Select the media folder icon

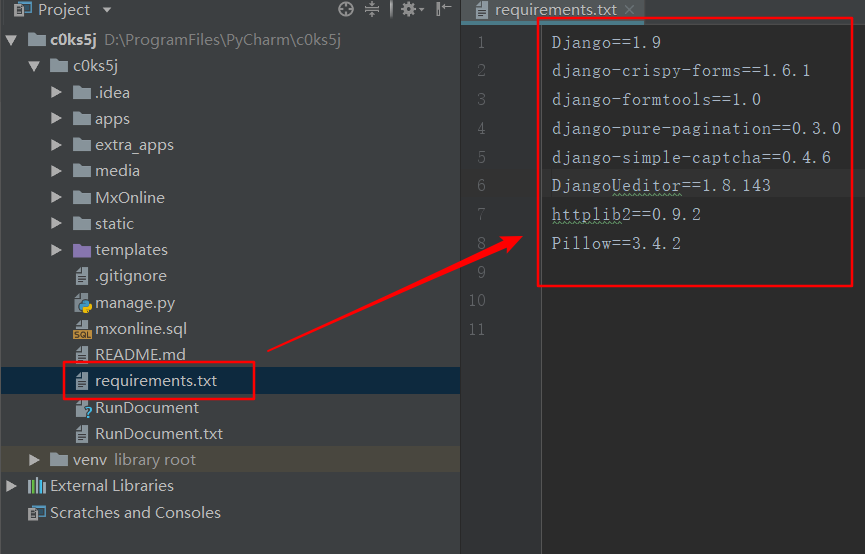tap(82, 171)
